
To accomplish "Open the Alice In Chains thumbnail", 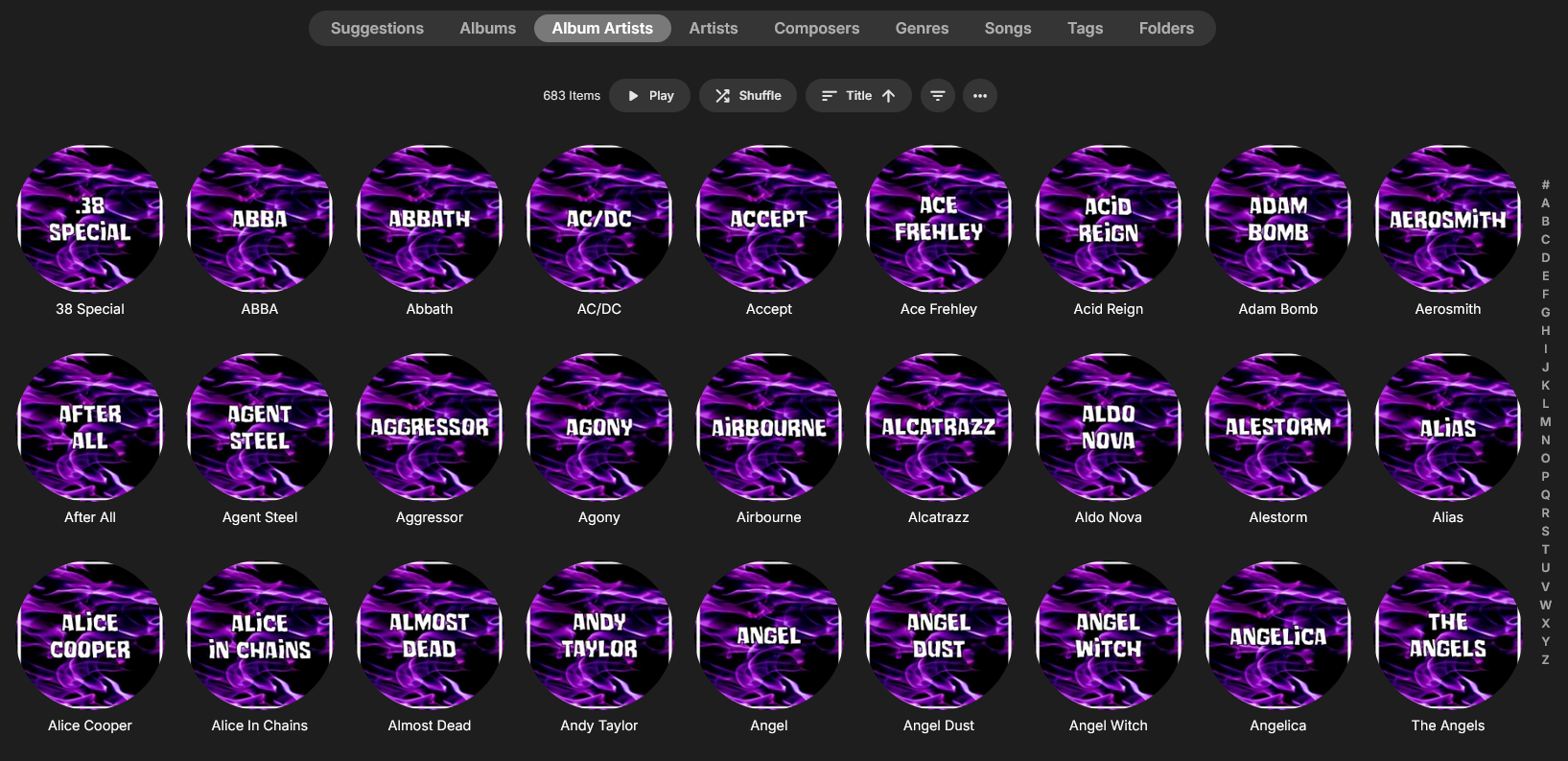I will click(260, 635).
